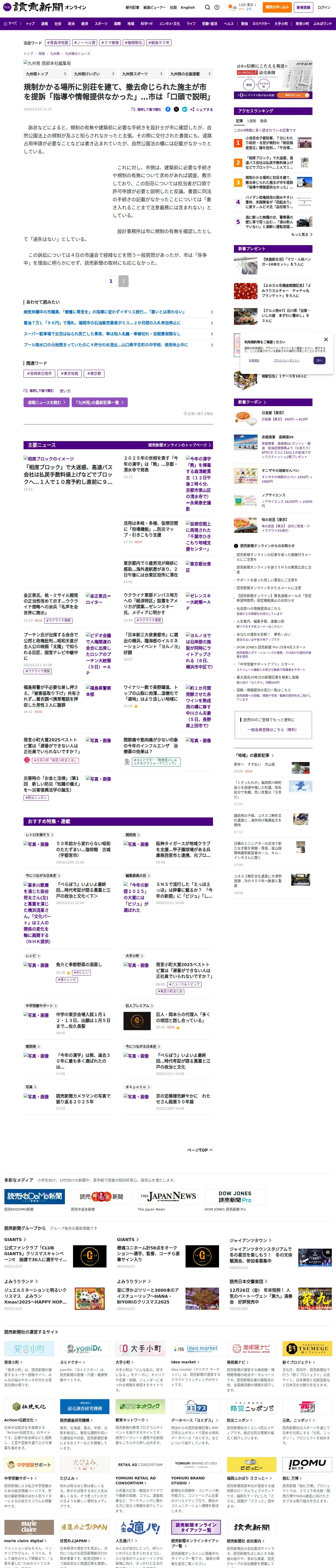Open the 発言小町 site logo
This screenshot has width=336, height=1568.
pos(29,1349)
